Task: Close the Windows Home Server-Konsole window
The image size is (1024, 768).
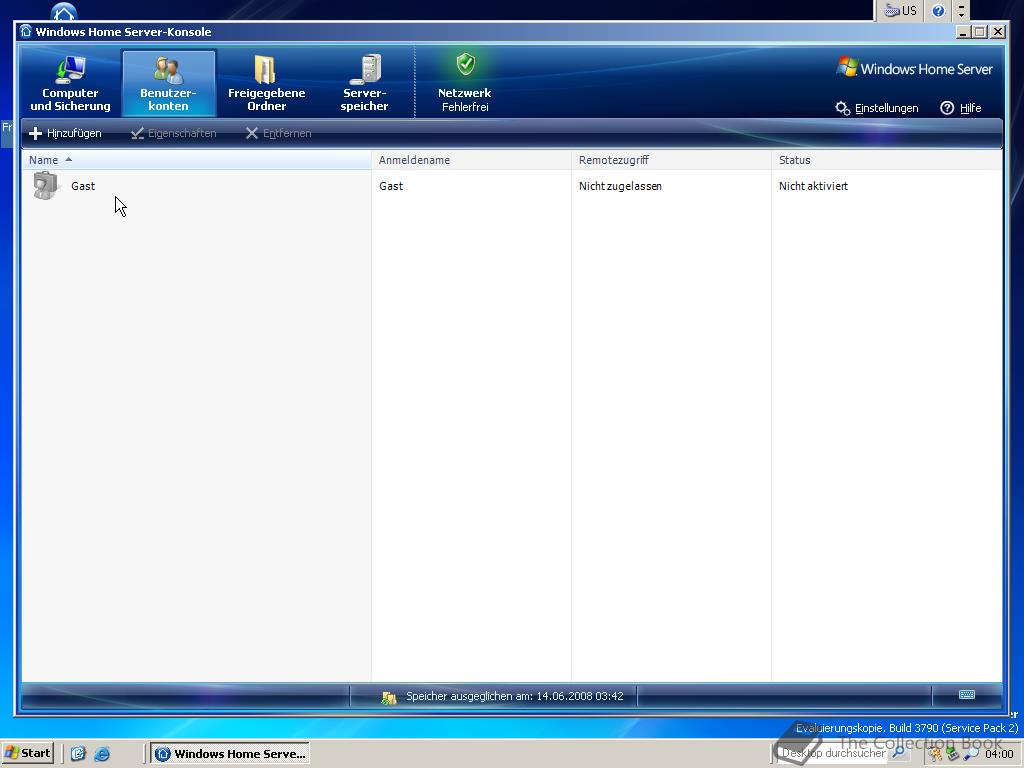Action: 997,31
